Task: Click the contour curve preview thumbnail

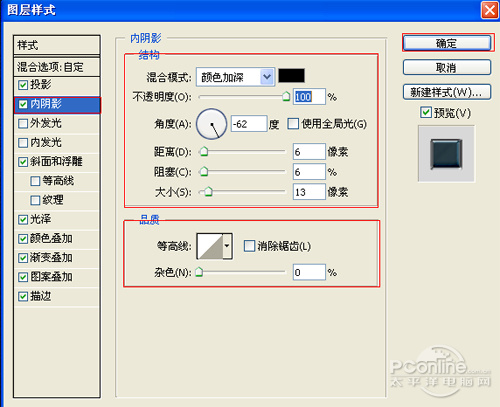Action: coord(210,246)
